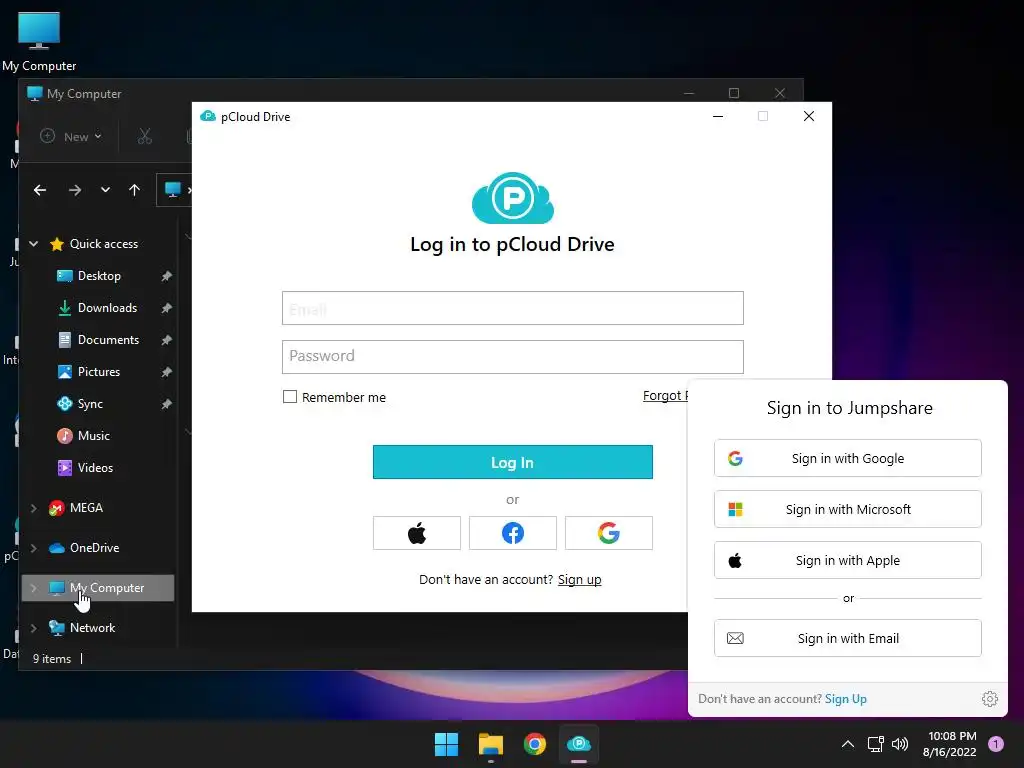Unpin Sync from Quick access
1024x768 pixels.
click(x=167, y=404)
